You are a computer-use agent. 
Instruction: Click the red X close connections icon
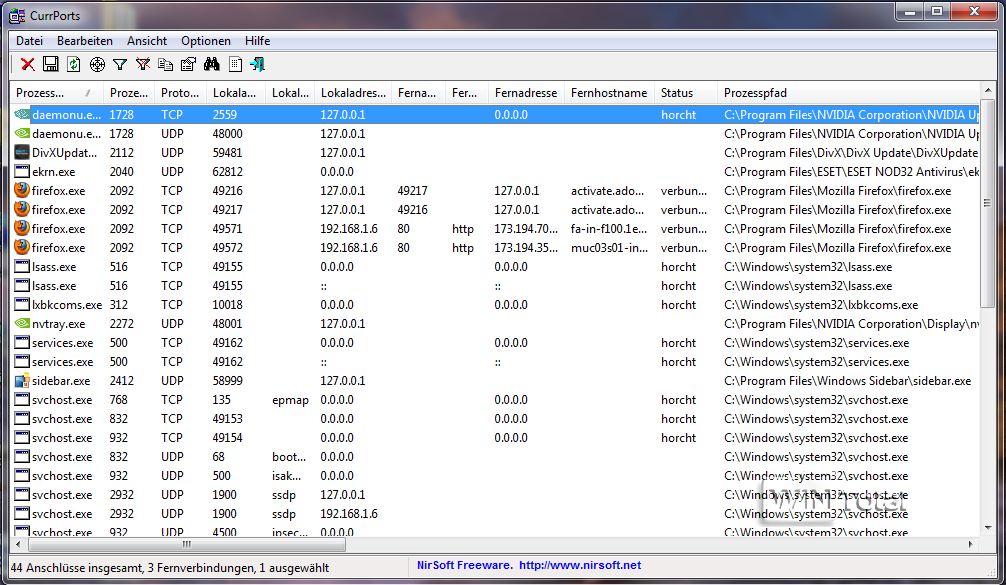point(28,65)
